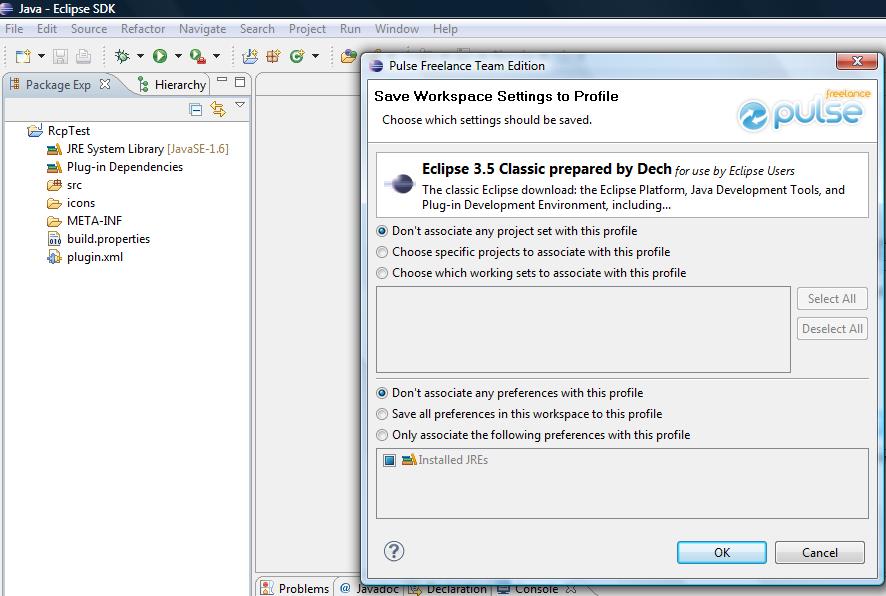The height and width of the screenshot is (596, 886).
Task: Select Save all preferences in this workspace
Action: tap(382, 414)
